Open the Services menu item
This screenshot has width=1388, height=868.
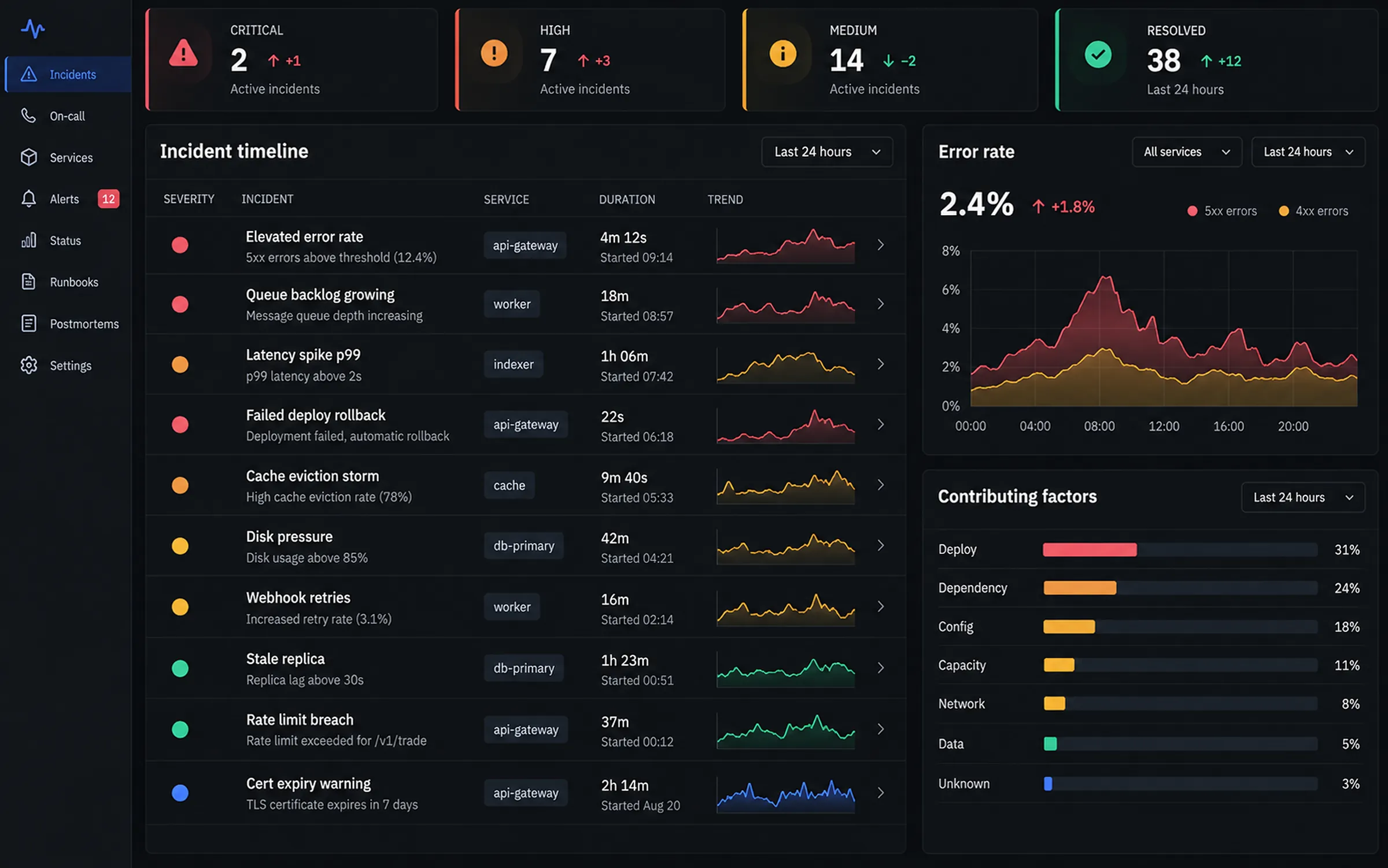pyautogui.click(x=67, y=157)
